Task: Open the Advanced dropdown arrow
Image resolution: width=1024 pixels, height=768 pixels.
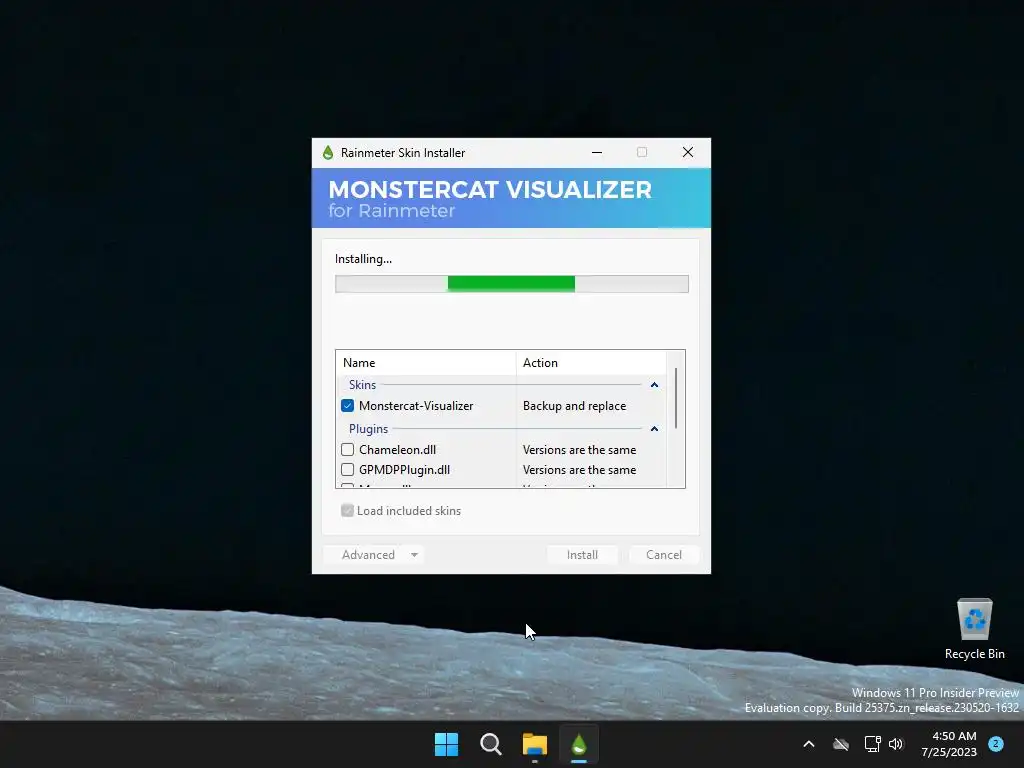Action: (414, 555)
